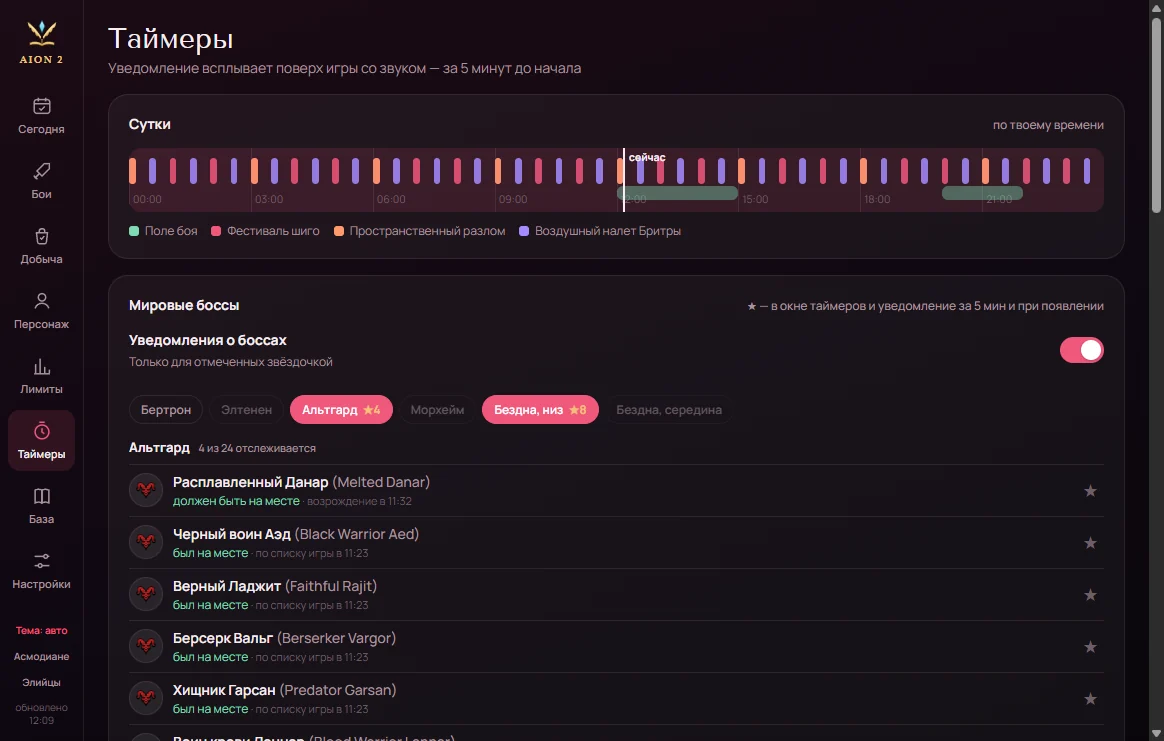Viewport: 1164px width, 741px height.
Task: Click the Черный воин Аэд boss name
Action: 232,534
